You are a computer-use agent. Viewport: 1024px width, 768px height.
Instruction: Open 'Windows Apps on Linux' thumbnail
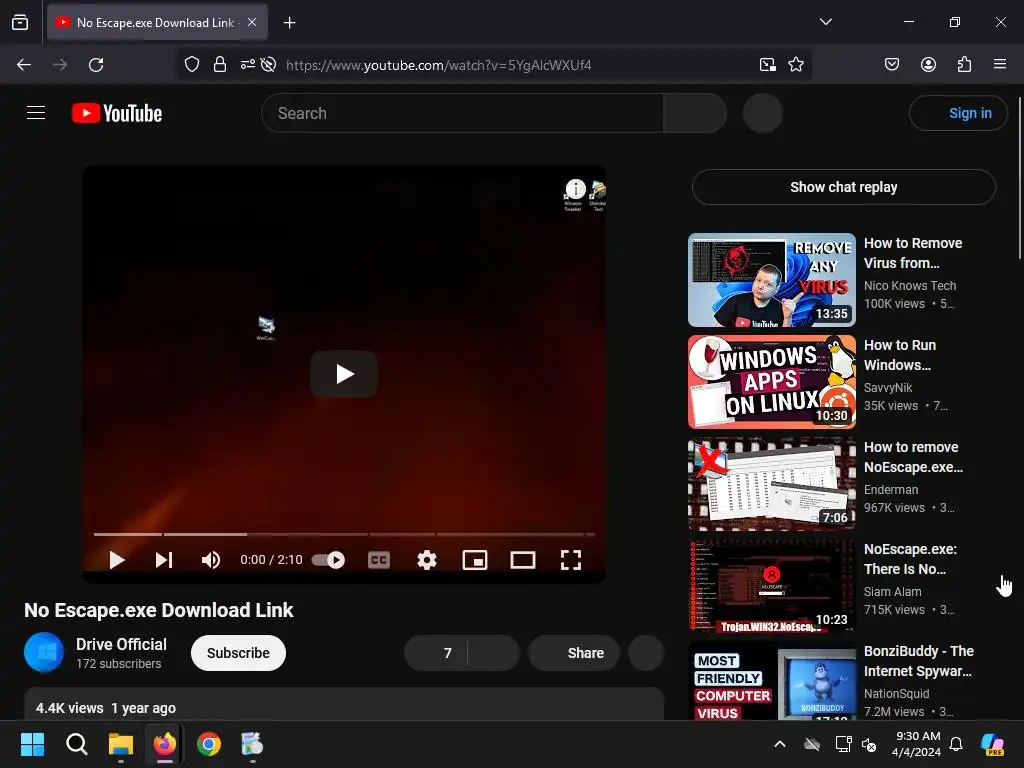click(772, 382)
